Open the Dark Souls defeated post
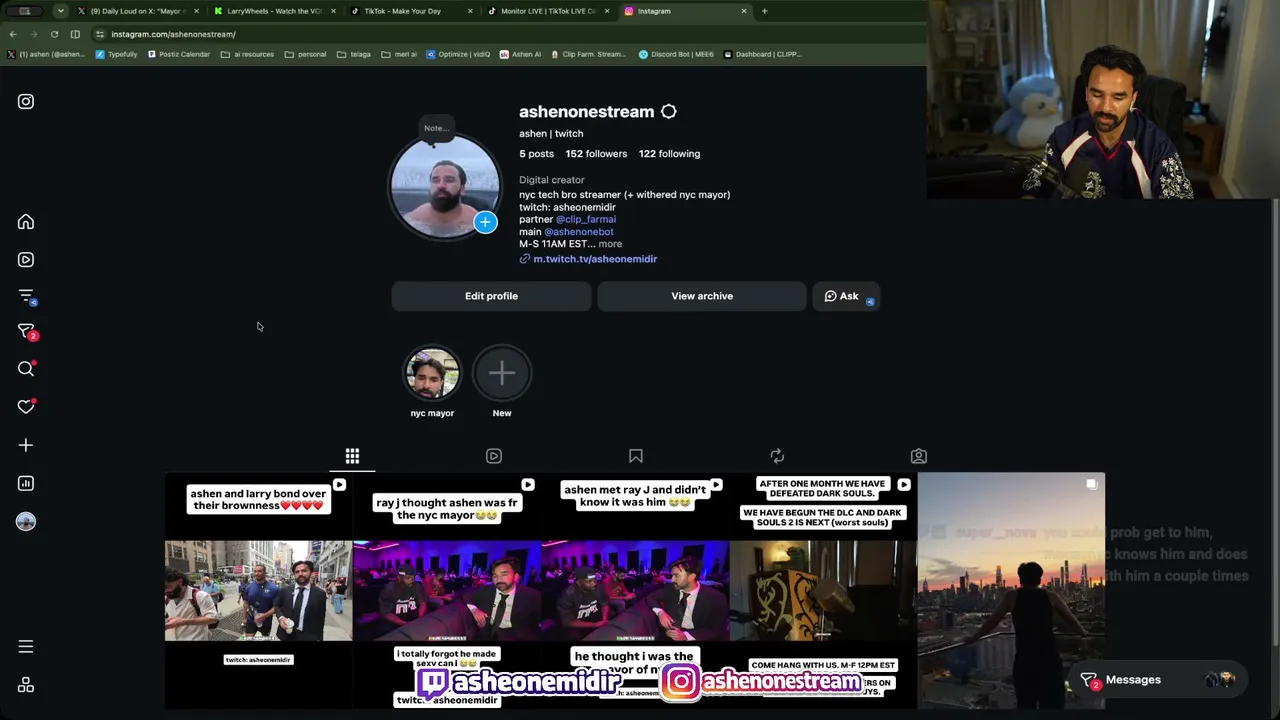Image resolution: width=1280 pixels, height=720 pixels. pyautogui.click(x=823, y=590)
